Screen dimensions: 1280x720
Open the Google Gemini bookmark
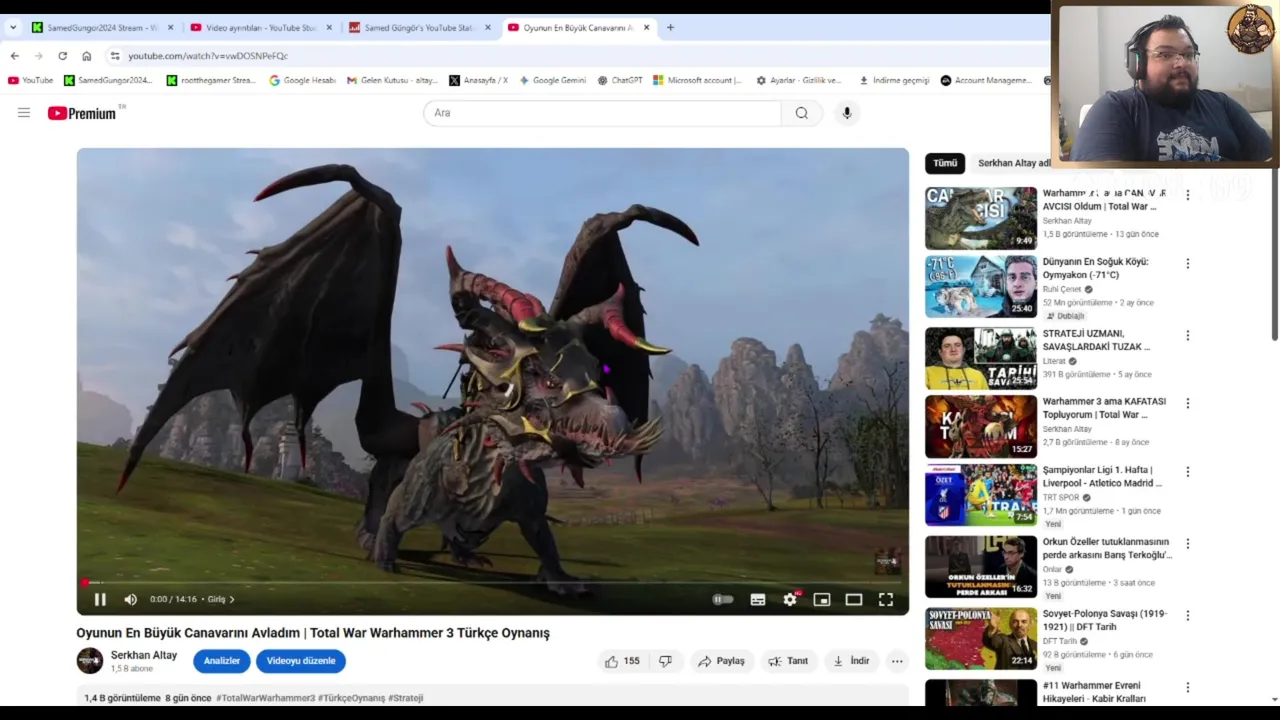point(552,80)
